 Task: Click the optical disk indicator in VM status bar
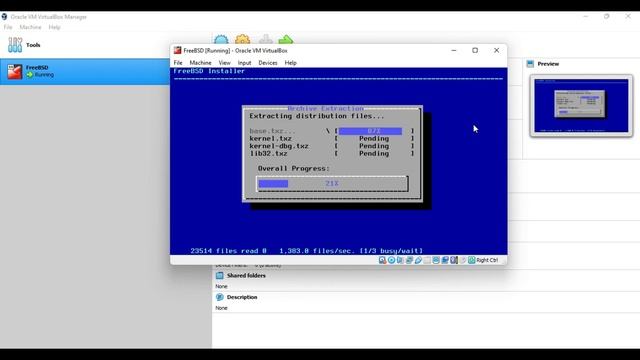(391, 260)
